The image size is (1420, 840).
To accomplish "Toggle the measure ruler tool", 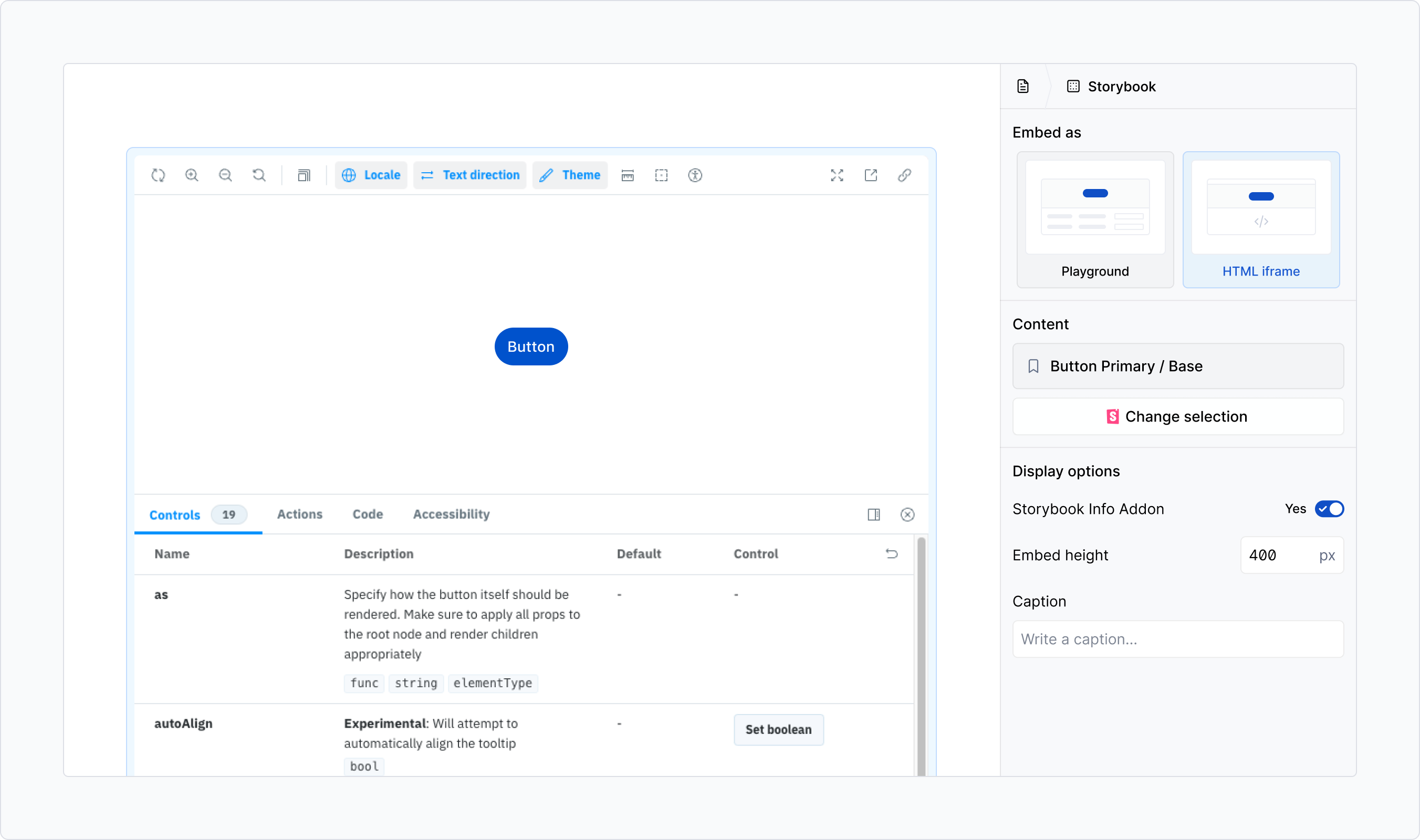I will pos(628,175).
